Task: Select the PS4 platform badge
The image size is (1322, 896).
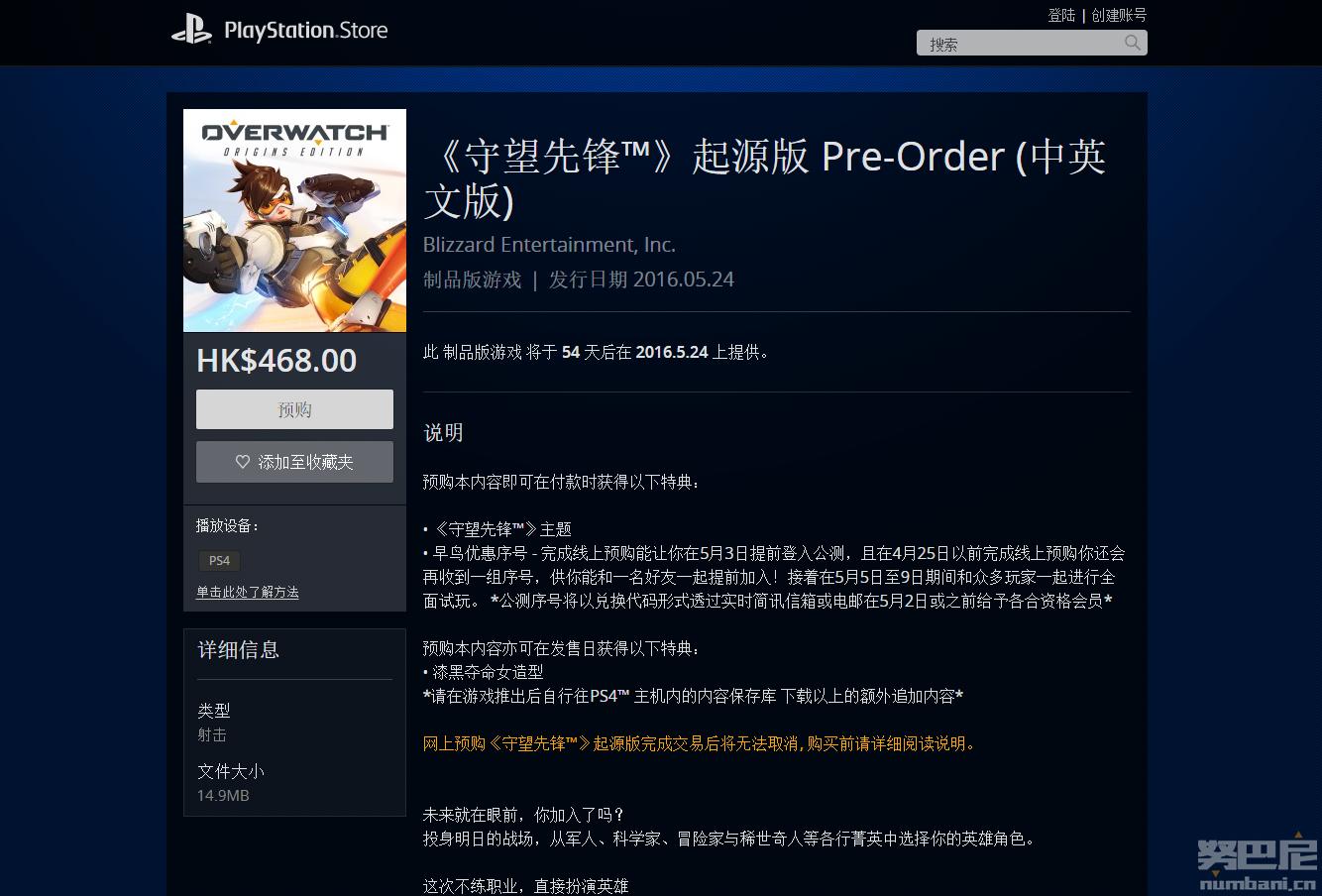Action: click(x=219, y=560)
